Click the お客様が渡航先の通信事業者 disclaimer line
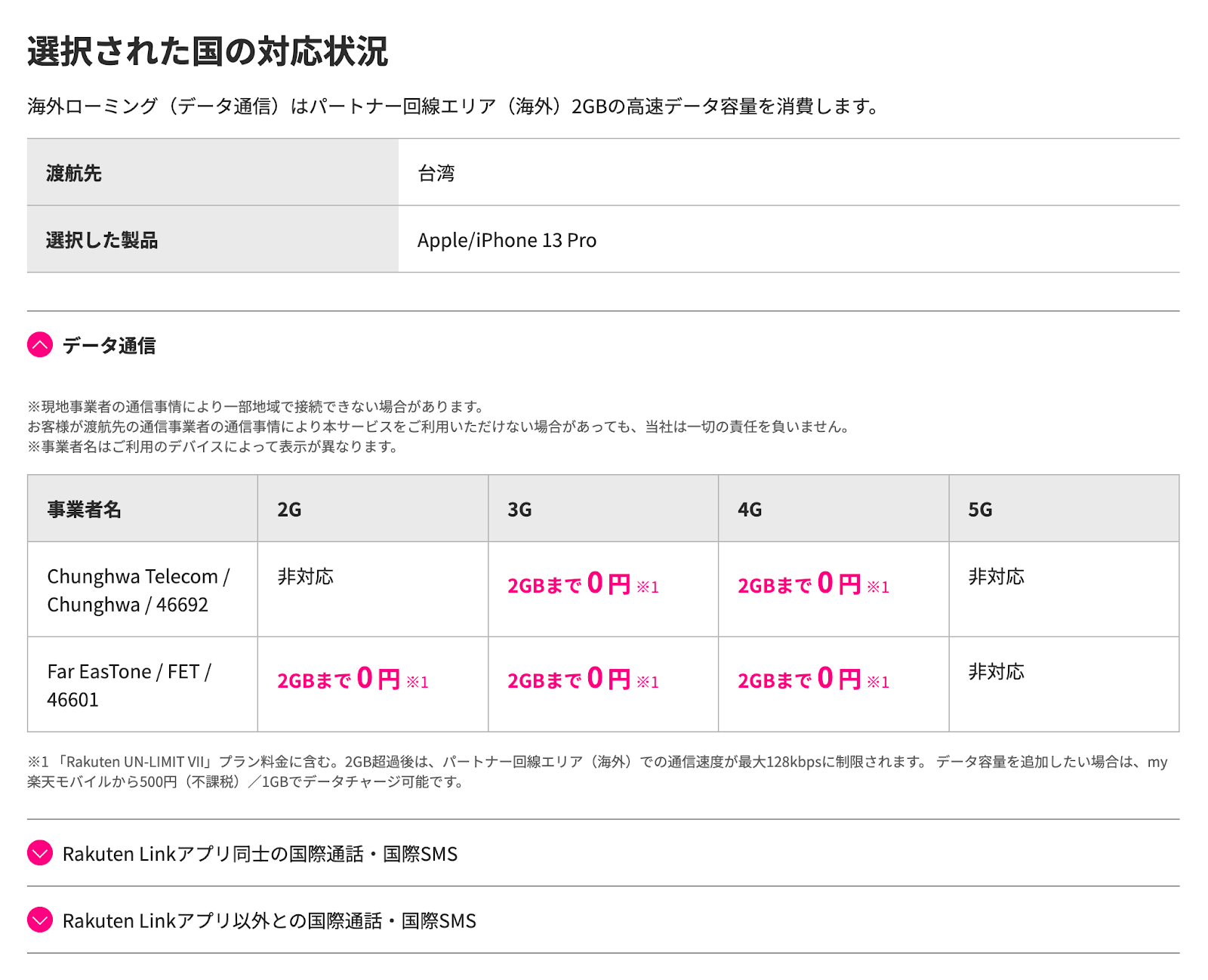Image resolution: width=1208 pixels, height=980 pixels. pos(440,427)
